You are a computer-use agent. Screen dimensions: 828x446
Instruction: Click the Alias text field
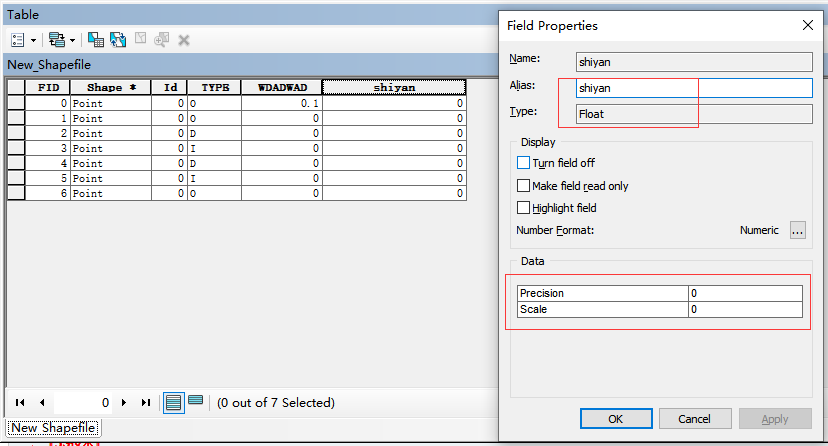tap(694, 88)
